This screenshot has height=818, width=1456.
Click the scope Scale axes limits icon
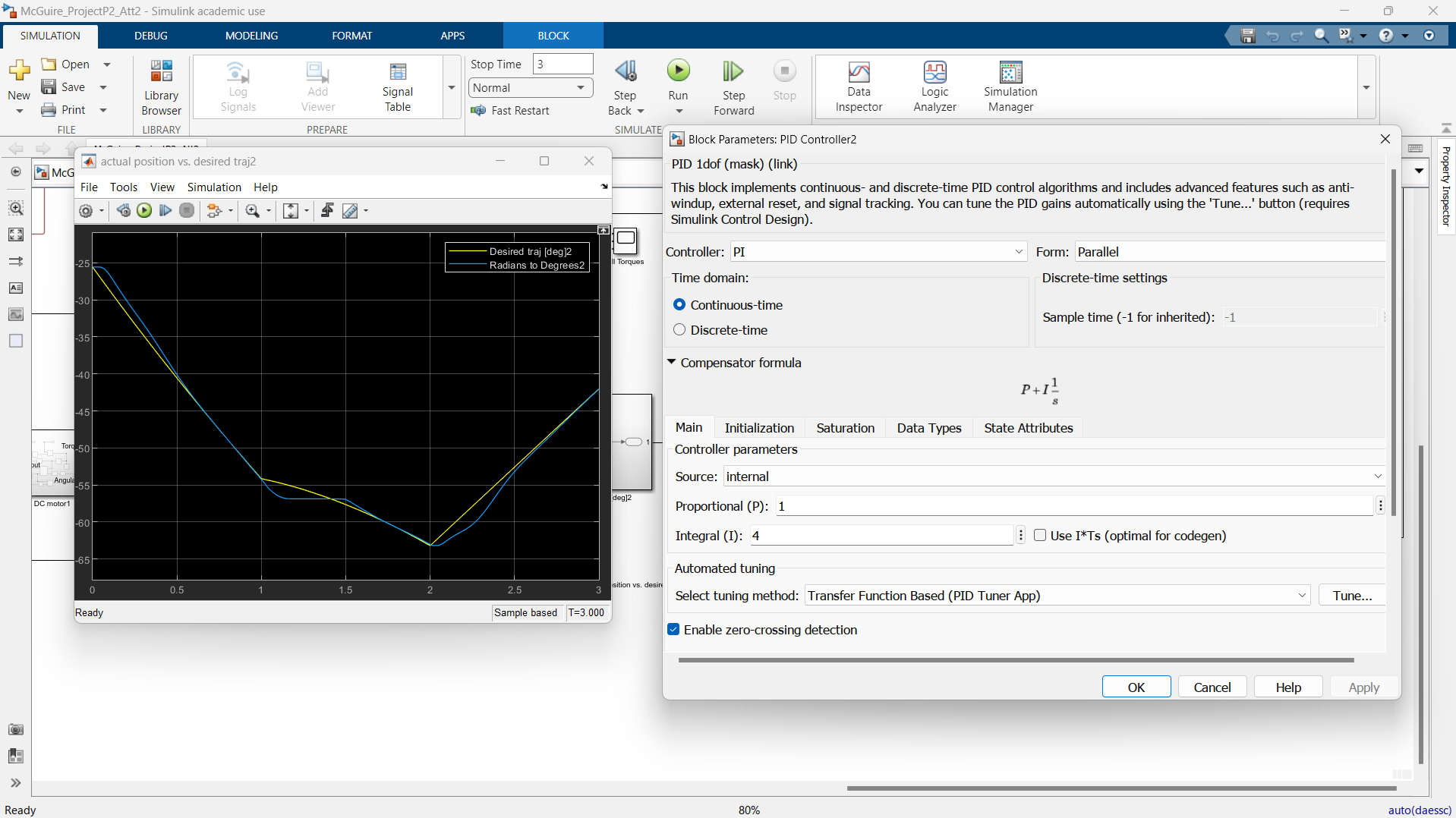291,211
